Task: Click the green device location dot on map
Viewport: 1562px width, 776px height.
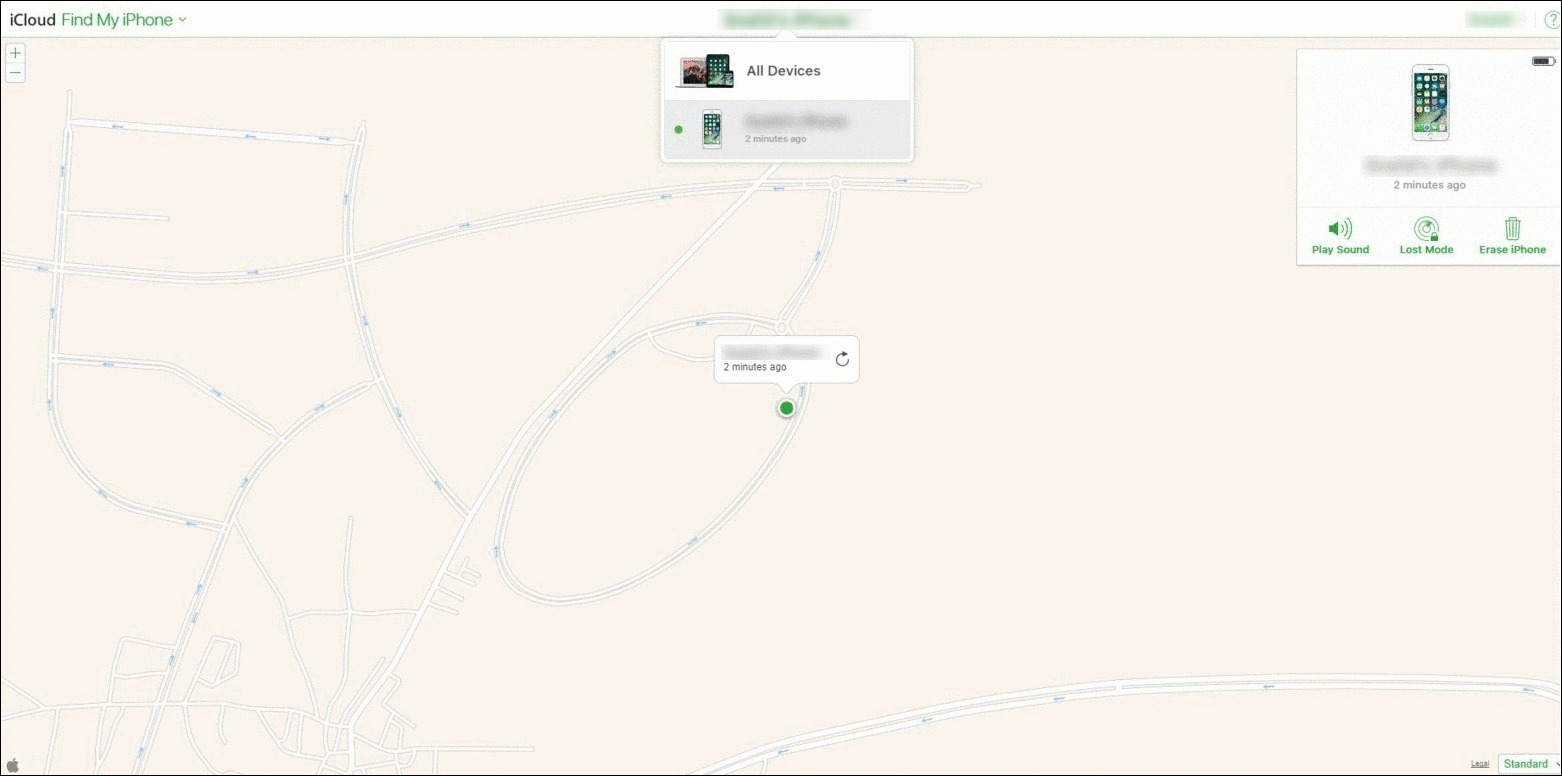Action: point(786,408)
